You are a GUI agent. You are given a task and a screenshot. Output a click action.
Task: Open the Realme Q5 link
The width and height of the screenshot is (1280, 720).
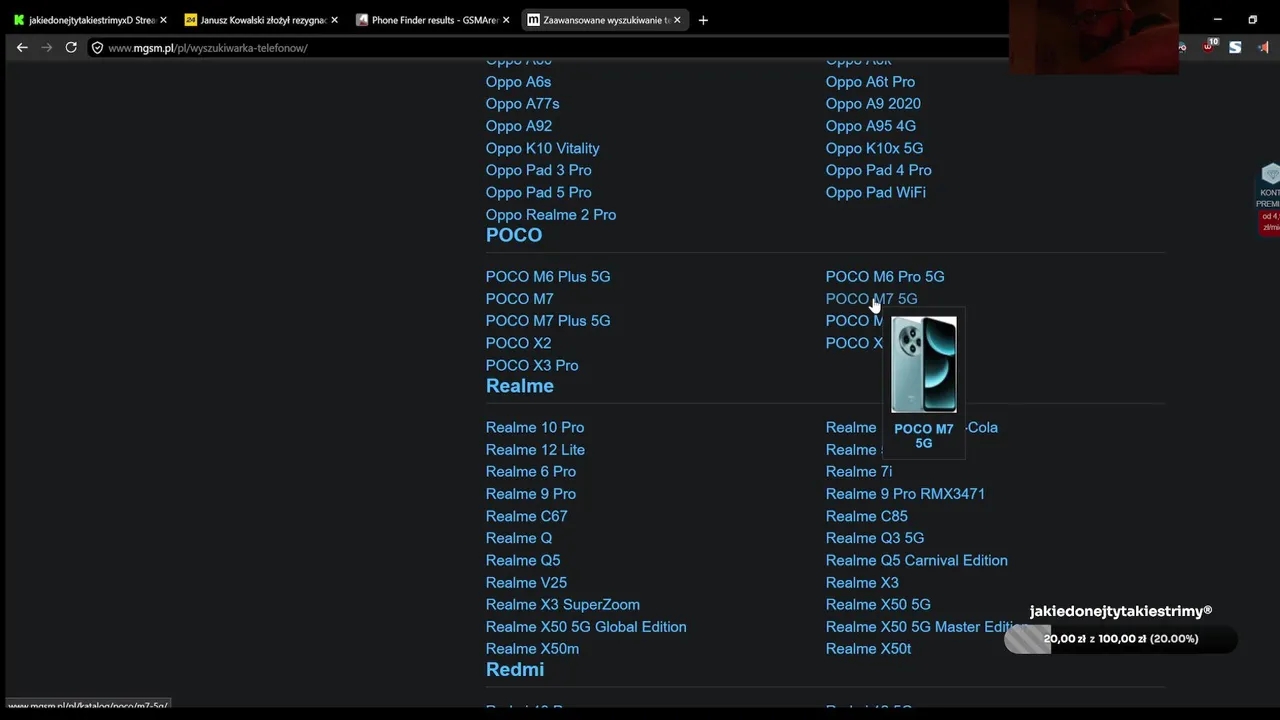click(523, 561)
